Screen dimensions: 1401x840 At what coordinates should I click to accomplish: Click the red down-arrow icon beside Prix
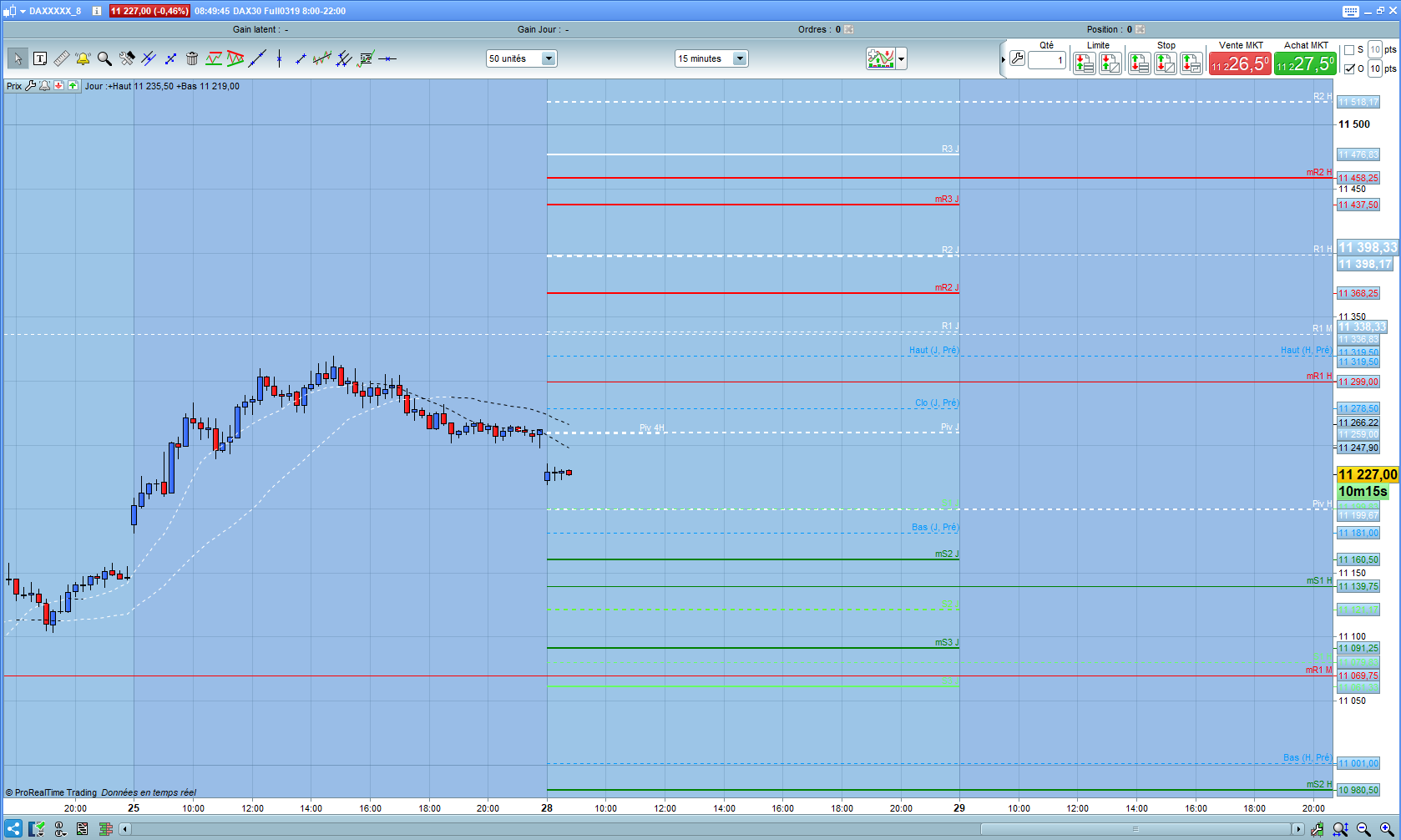[59, 86]
